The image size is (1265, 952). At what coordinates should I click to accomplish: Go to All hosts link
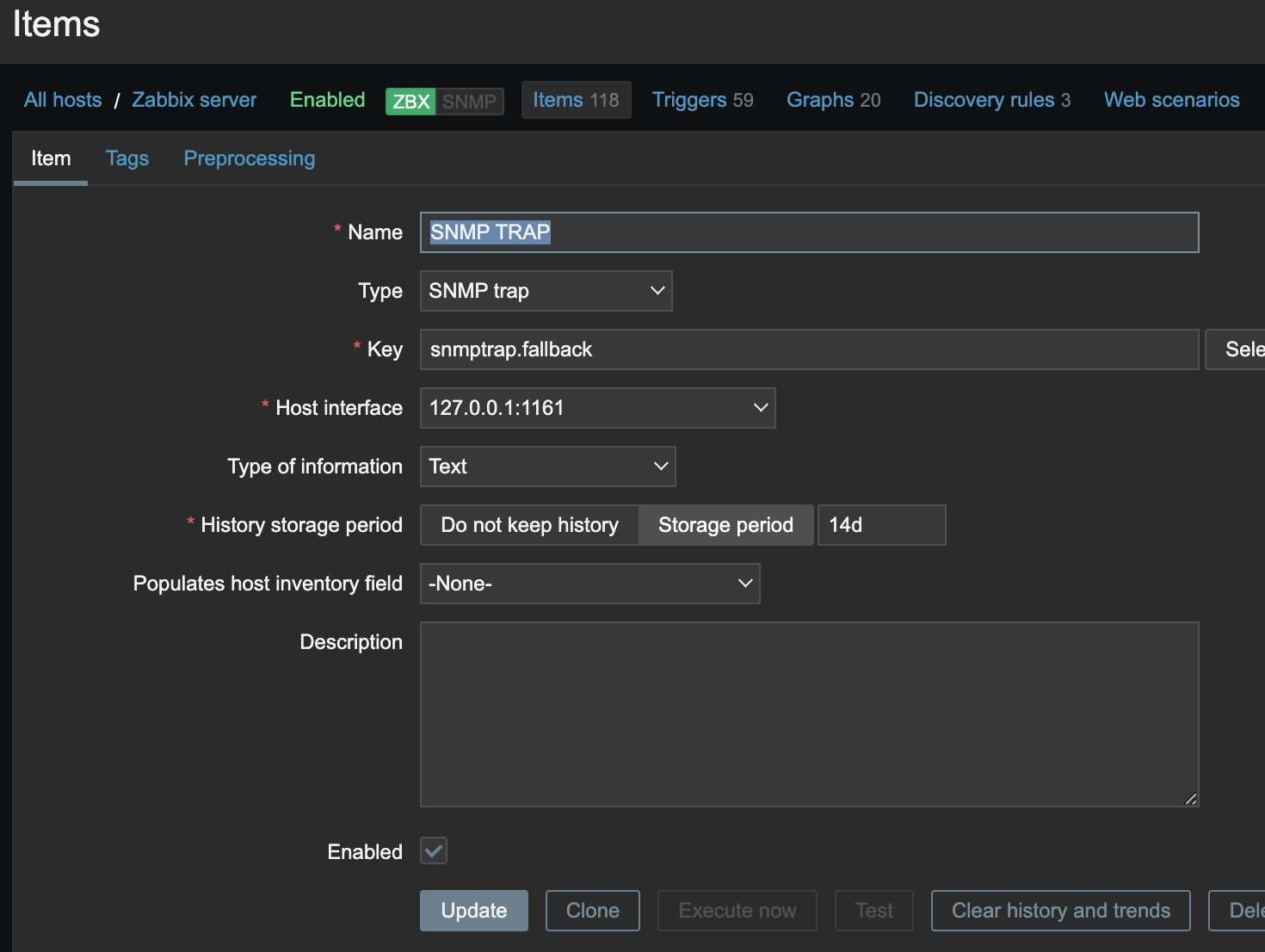click(63, 100)
